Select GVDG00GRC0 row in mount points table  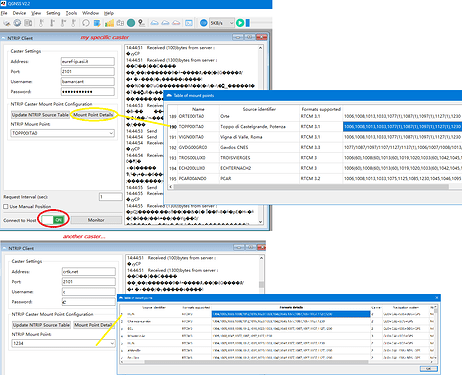pyautogui.click(x=315, y=147)
